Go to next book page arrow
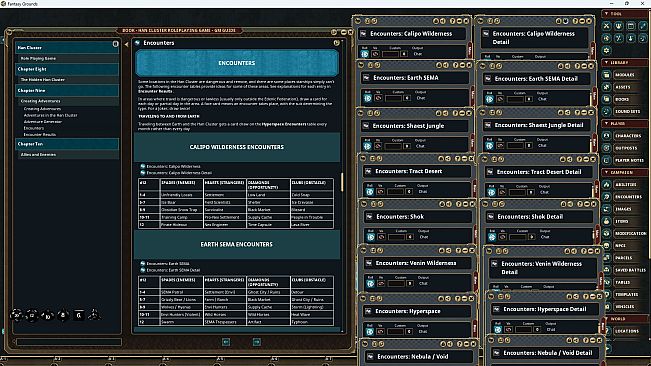Viewport: 651px width, 366px height. [257, 342]
